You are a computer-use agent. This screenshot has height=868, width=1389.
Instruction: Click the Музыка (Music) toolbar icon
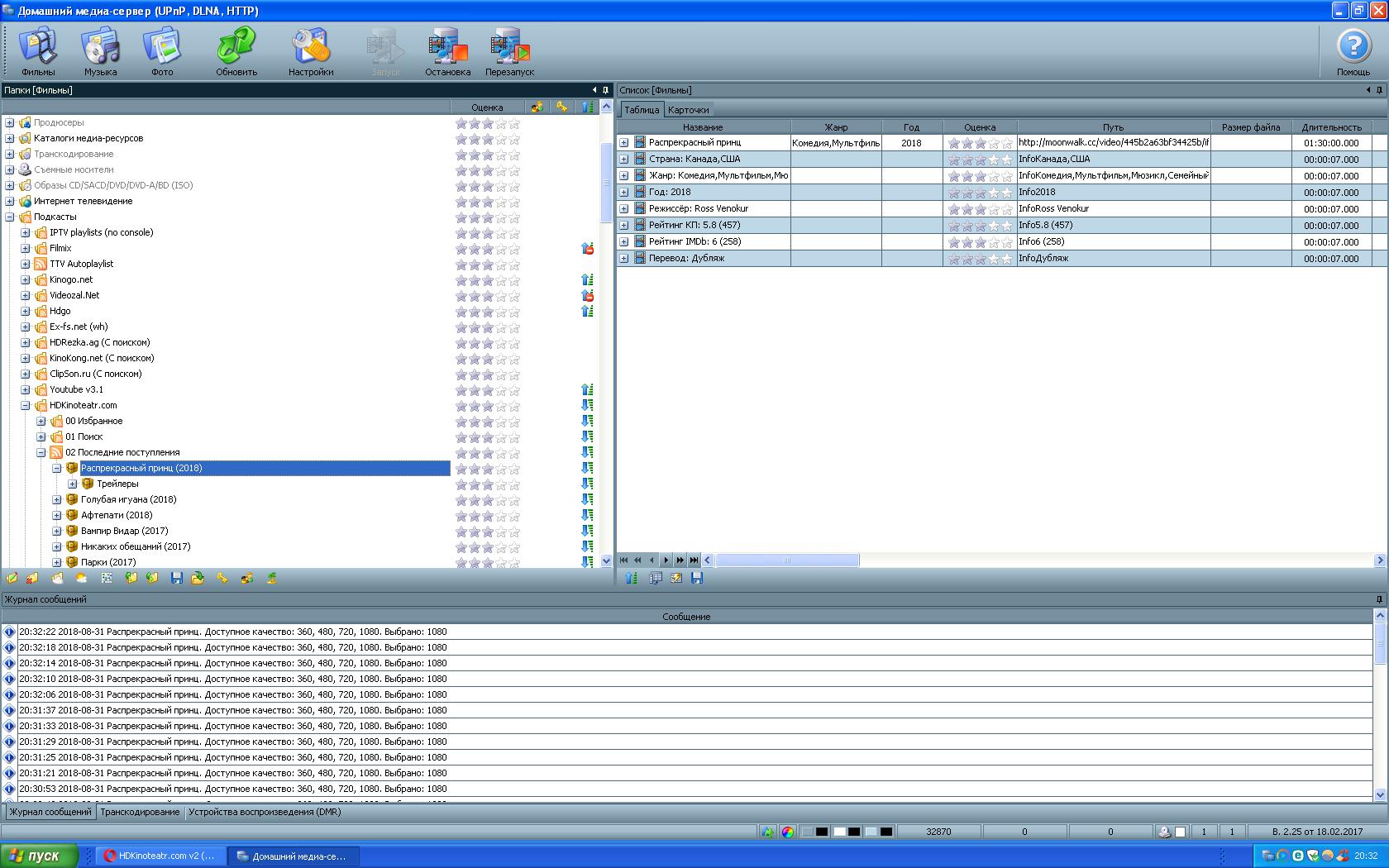[100, 51]
